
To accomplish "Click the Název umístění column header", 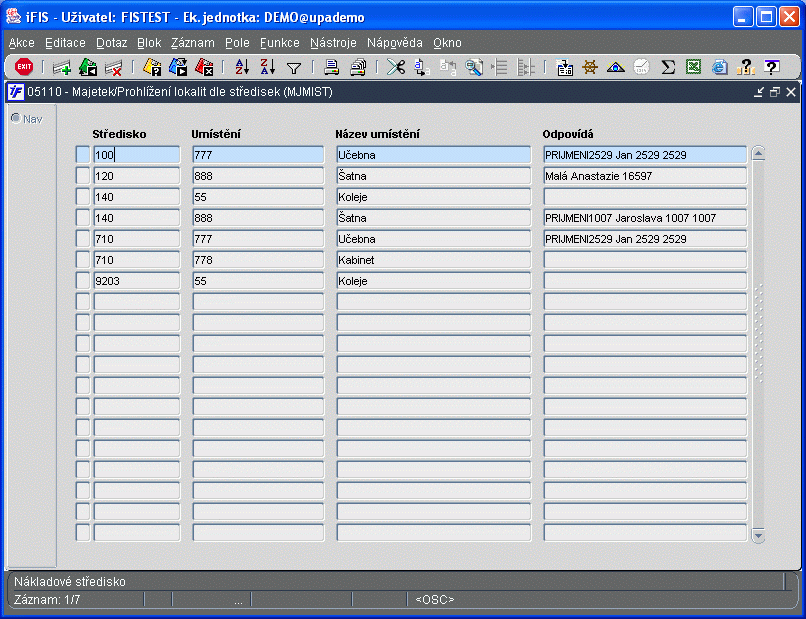I will coord(377,134).
